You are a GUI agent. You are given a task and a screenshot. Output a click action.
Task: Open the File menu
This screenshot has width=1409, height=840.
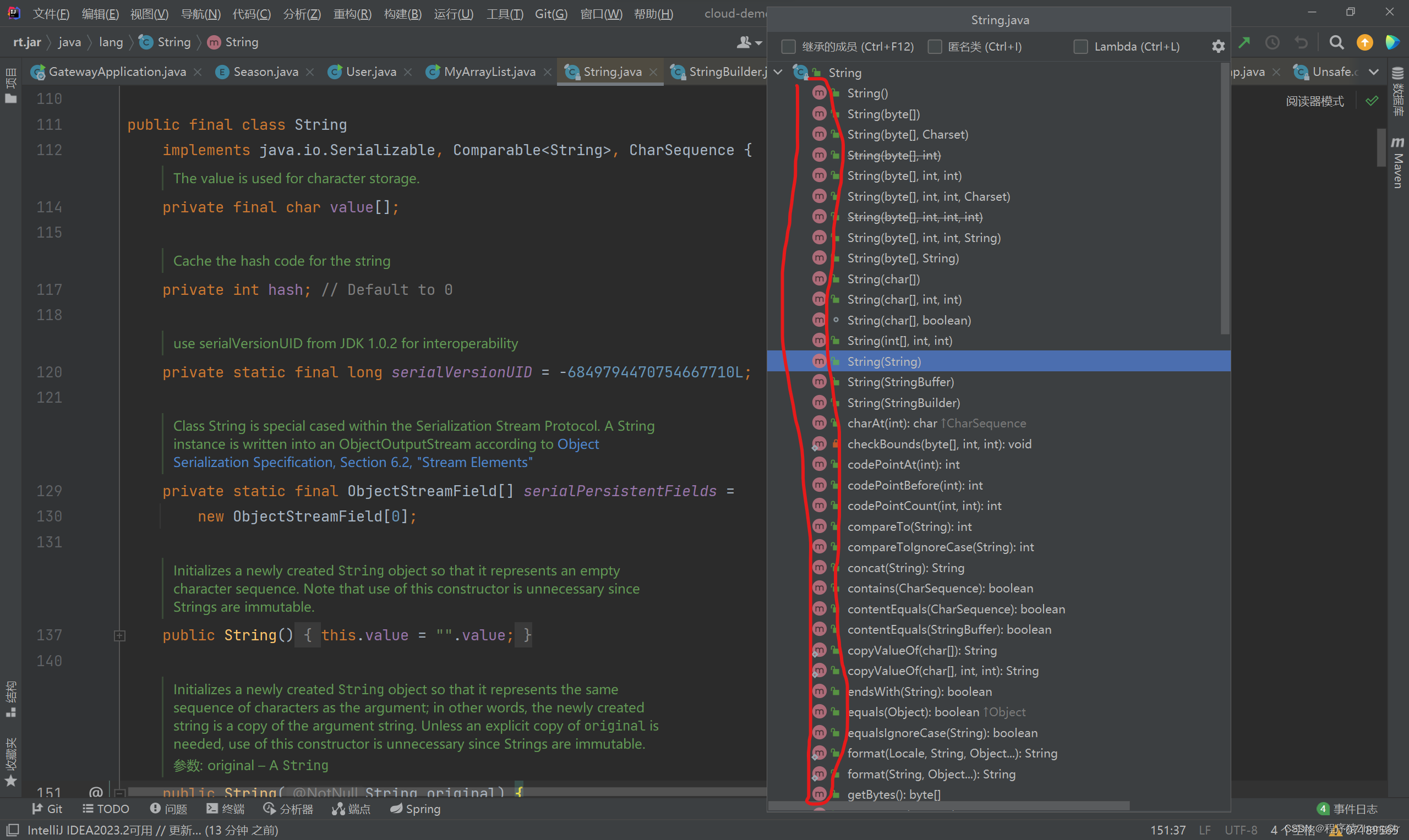[x=51, y=14]
